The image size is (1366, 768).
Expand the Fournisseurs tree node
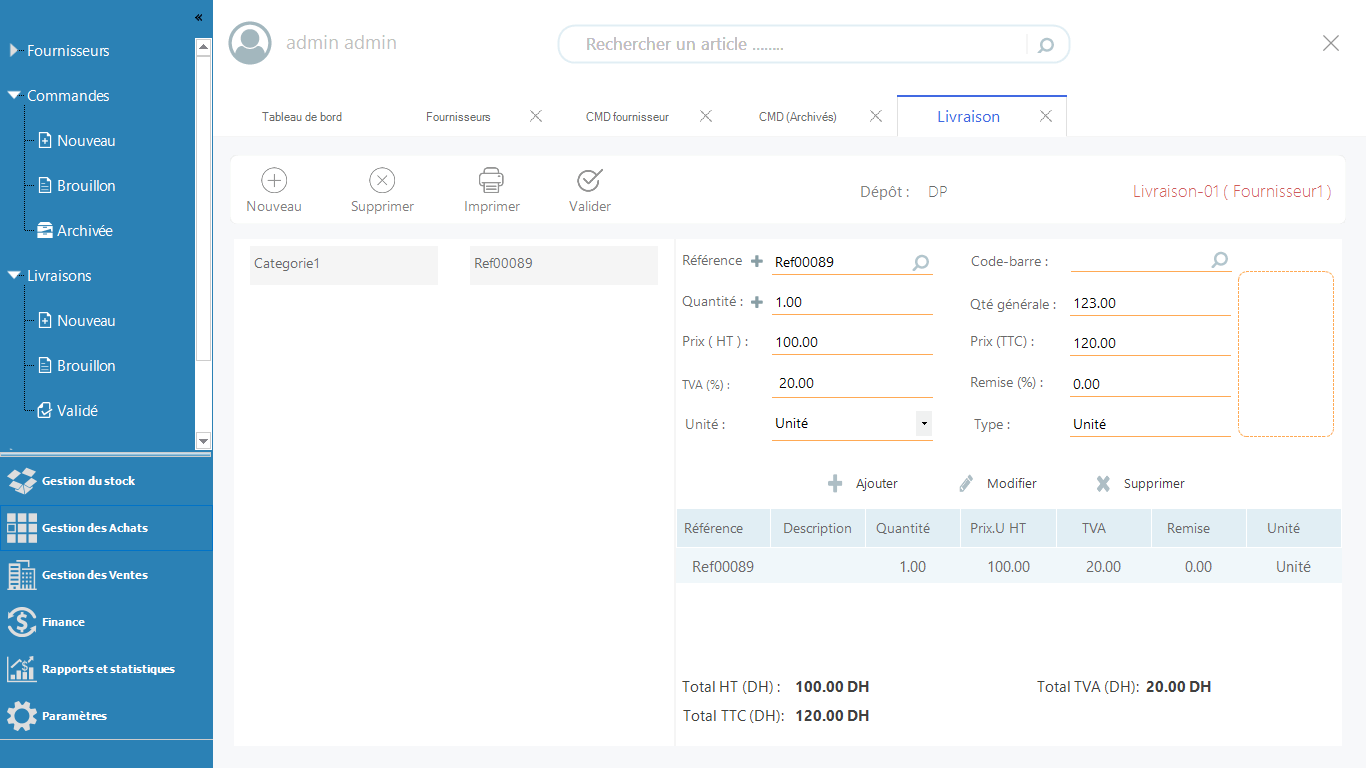pyautogui.click(x=14, y=50)
